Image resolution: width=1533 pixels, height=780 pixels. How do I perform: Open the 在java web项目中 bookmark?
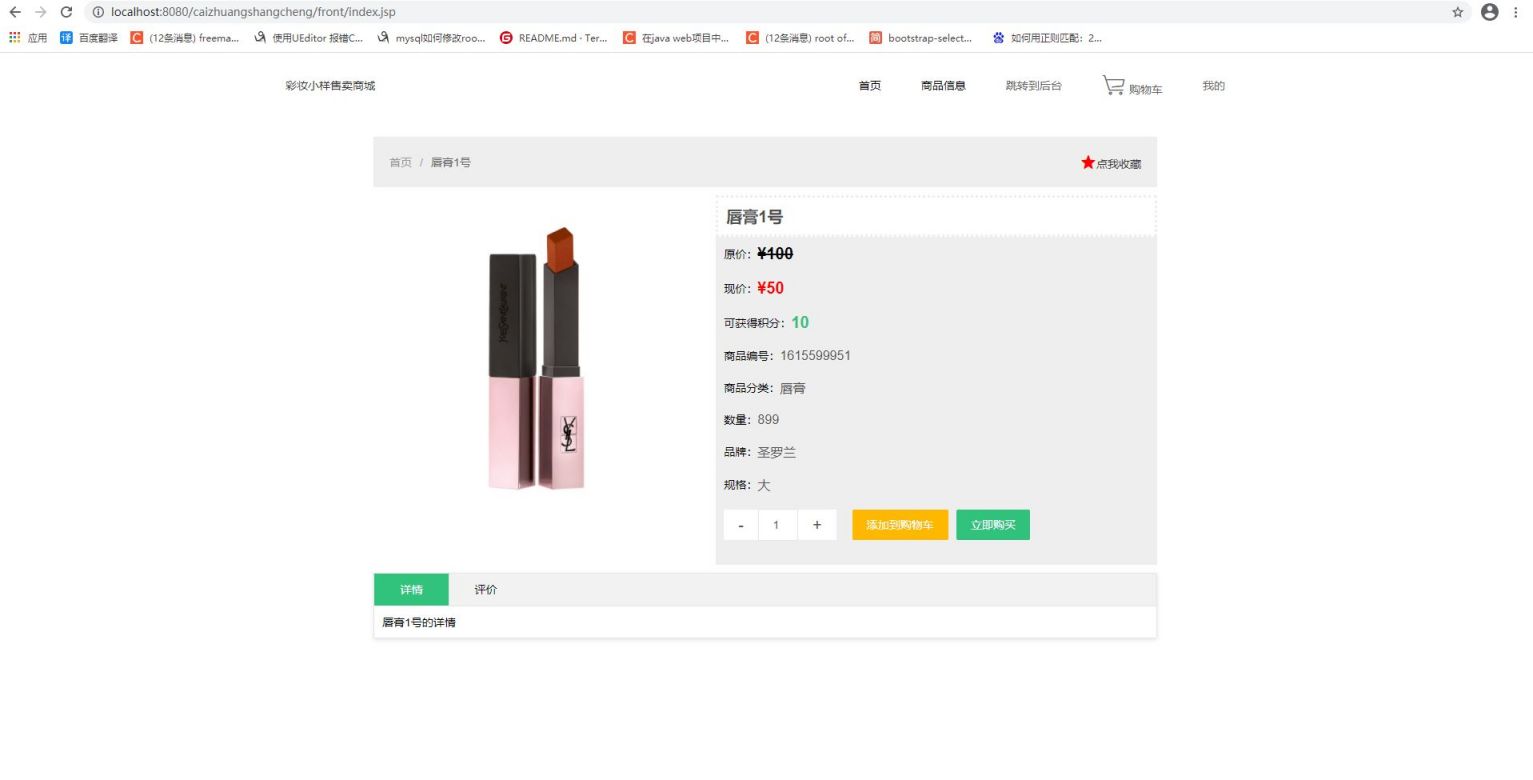pyautogui.click(x=676, y=38)
